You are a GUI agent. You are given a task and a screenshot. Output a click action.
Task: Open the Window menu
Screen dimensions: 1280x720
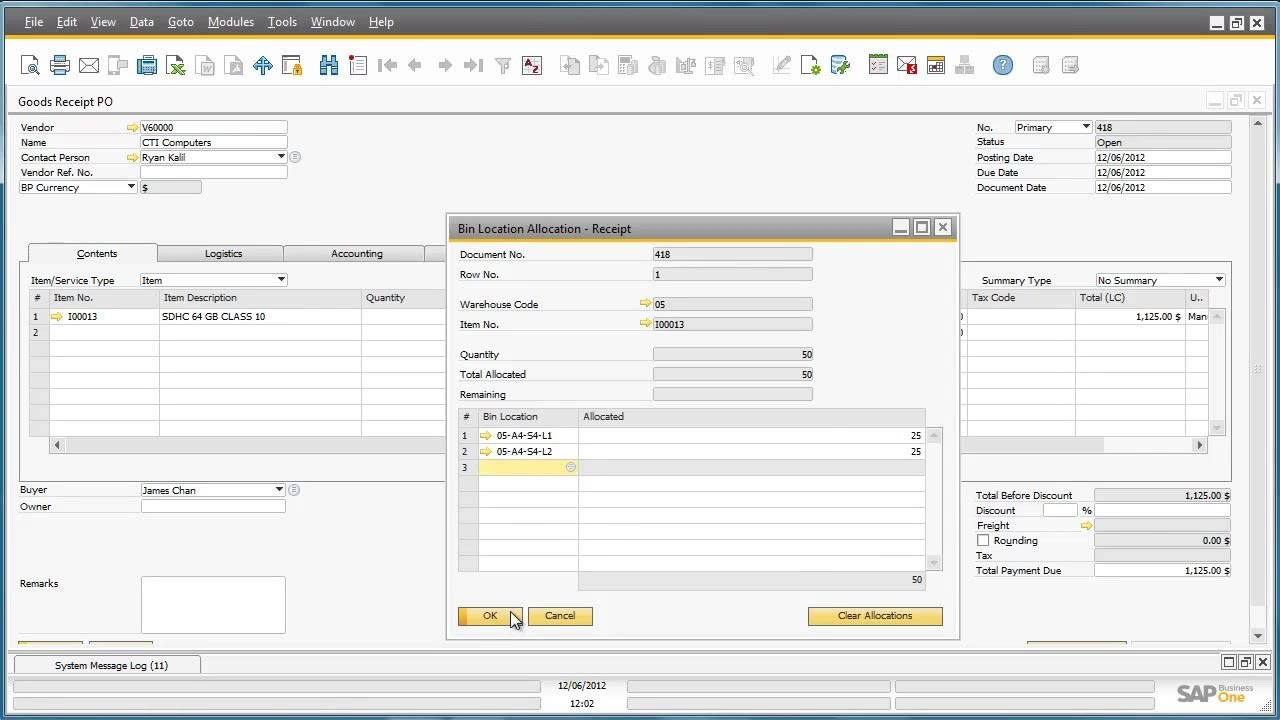click(333, 22)
